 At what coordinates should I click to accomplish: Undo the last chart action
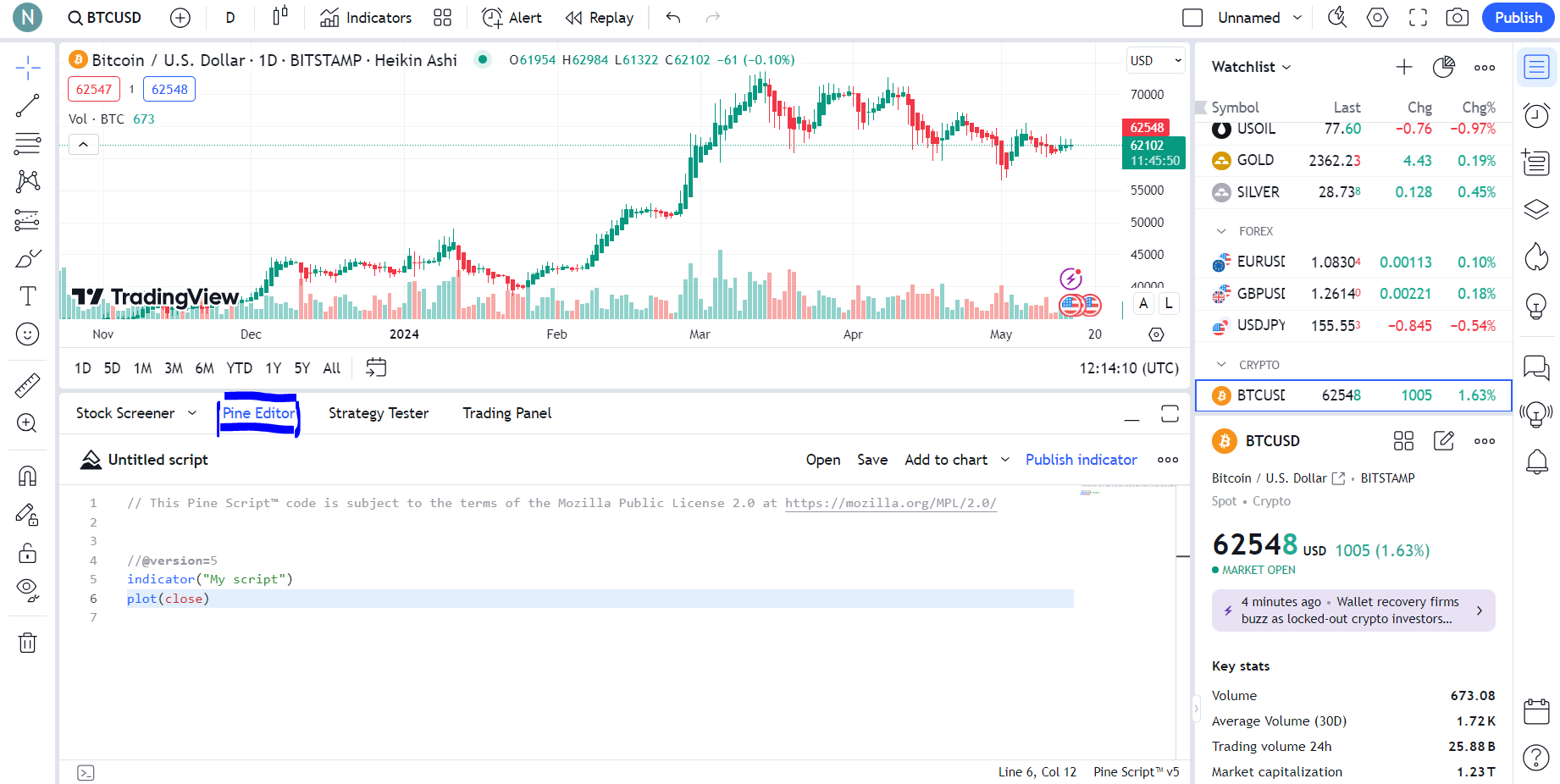coord(673,18)
